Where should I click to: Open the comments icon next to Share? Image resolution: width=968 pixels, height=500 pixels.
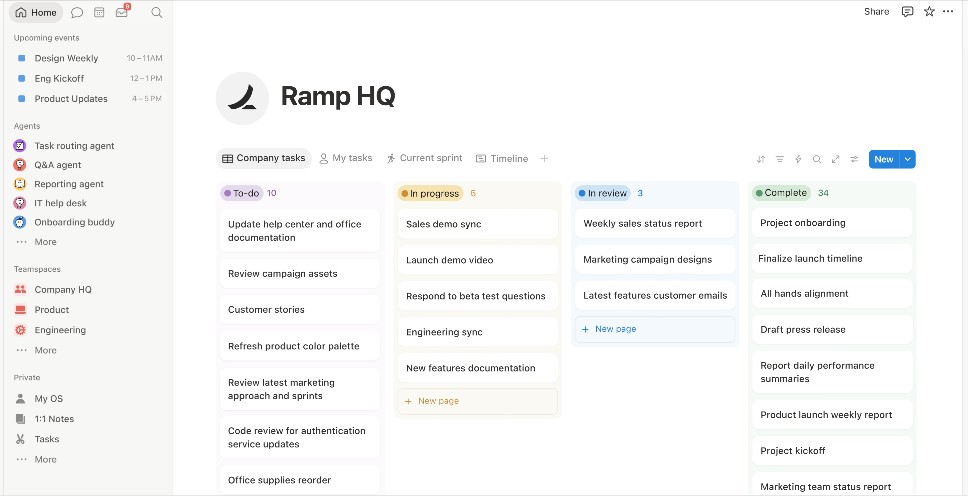pos(908,12)
